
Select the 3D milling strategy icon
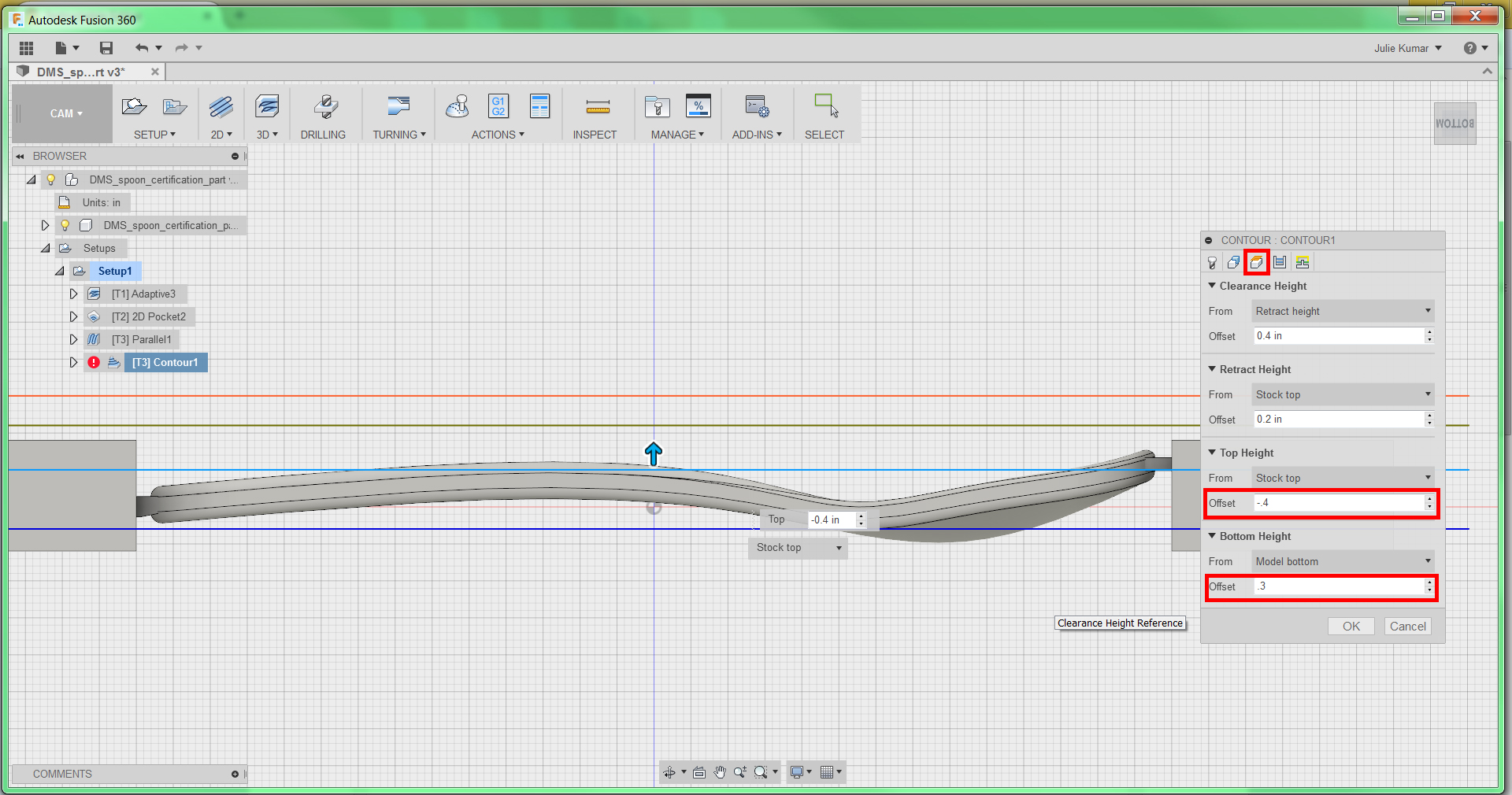pyautogui.click(x=267, y=106)
